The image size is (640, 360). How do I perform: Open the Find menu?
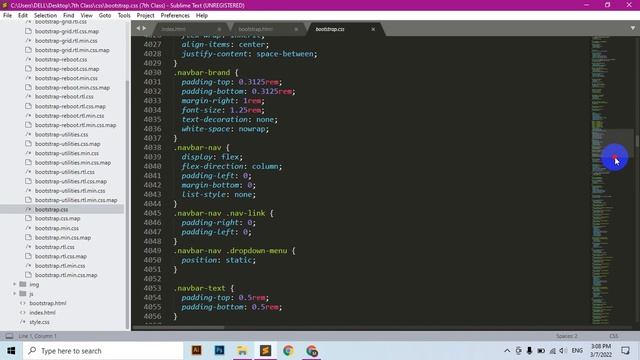pyautogui.click(x=69, y=15)
